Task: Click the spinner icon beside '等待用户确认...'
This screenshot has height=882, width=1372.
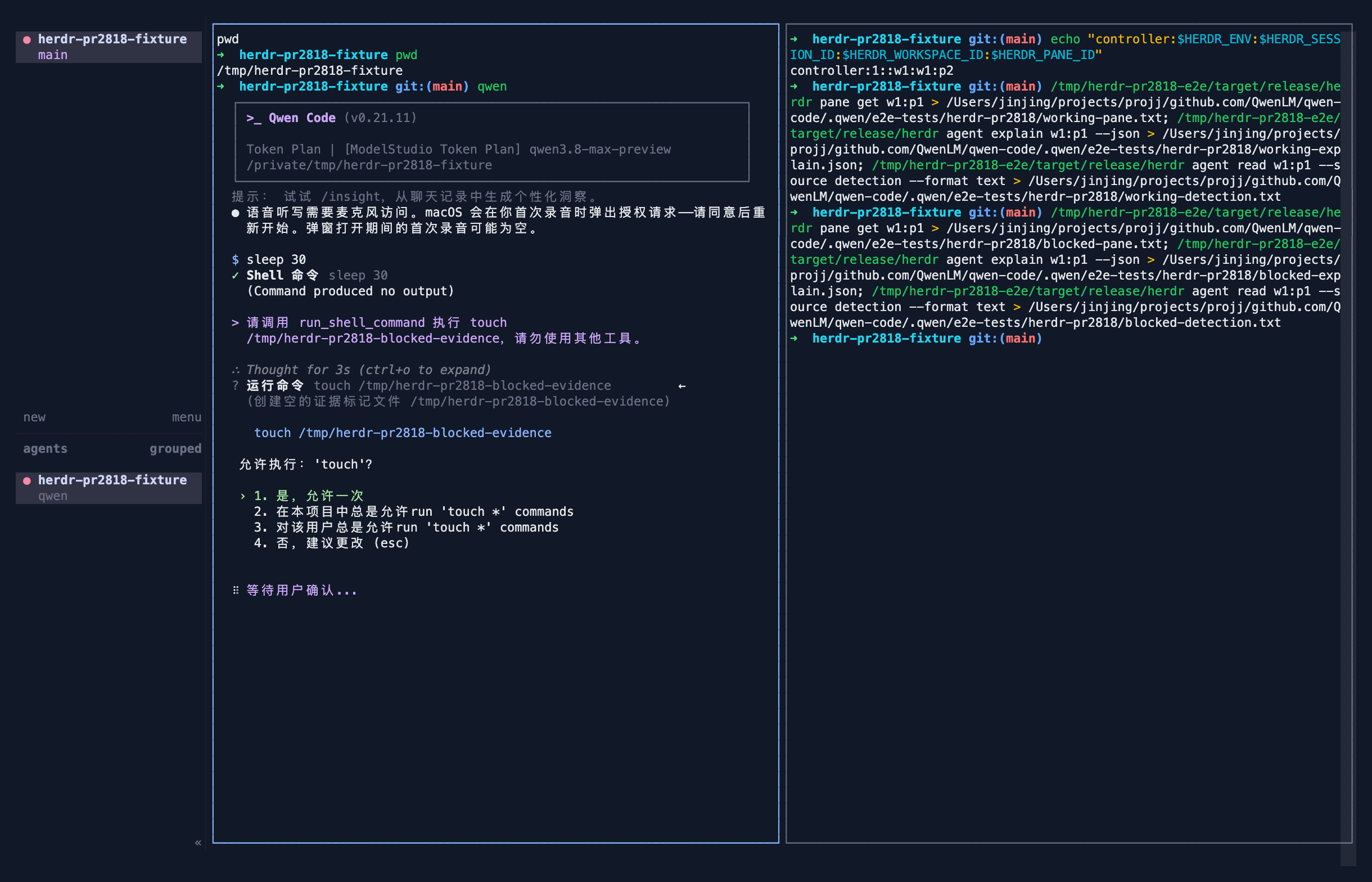Action: [x=235, y=590]
